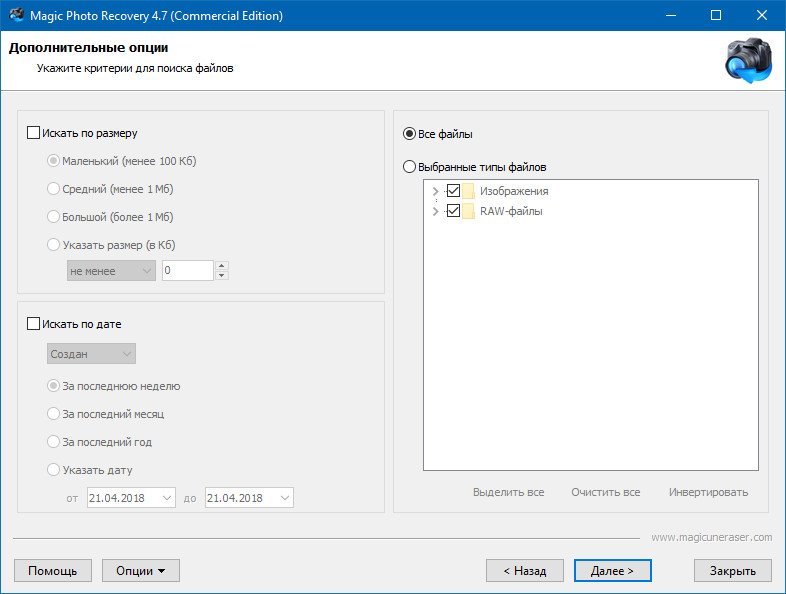
Task: Open the www.magicuneraser.com link
Action: [712, 537]
